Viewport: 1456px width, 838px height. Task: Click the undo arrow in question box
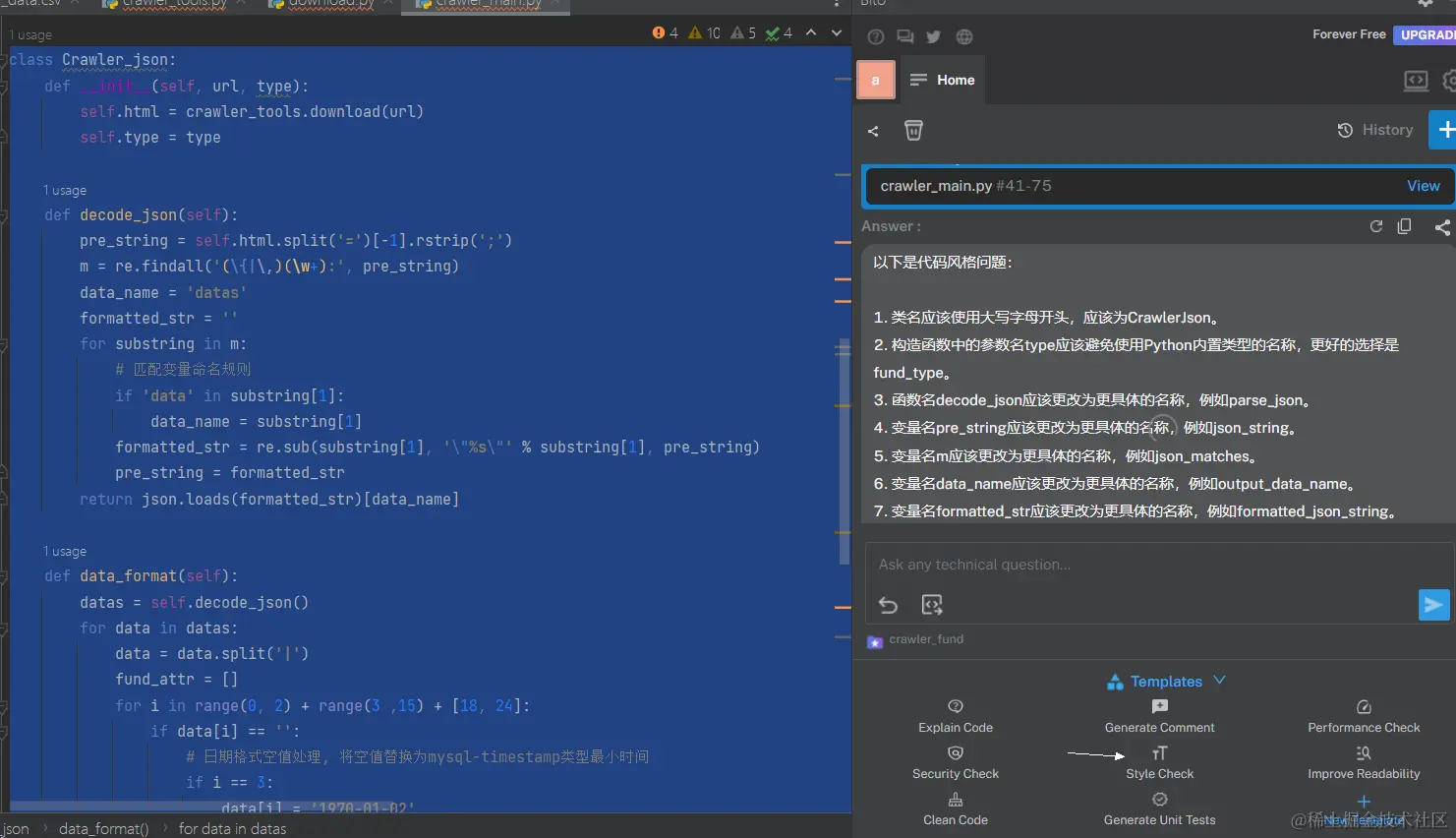pyautogui.click(x=888, y=605)
